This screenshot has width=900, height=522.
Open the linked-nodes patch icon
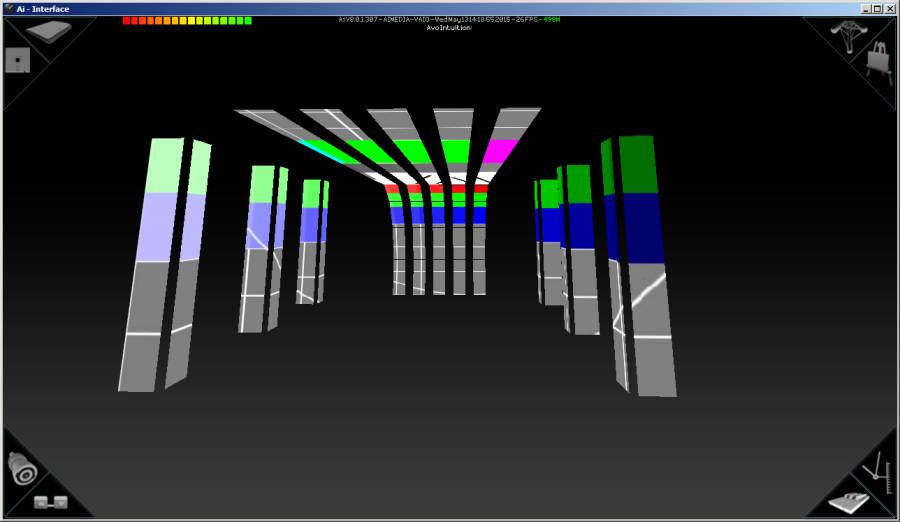[x=51, y=502]
